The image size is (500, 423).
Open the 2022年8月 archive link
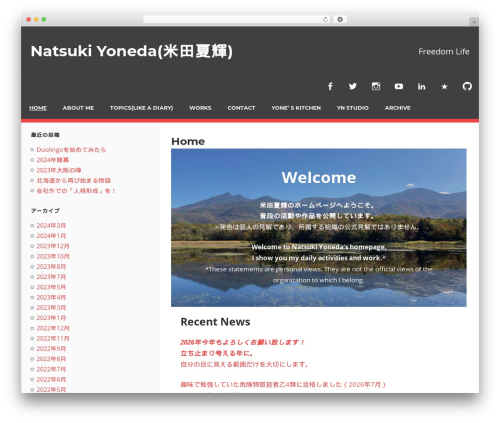click(x=51, y=359)
